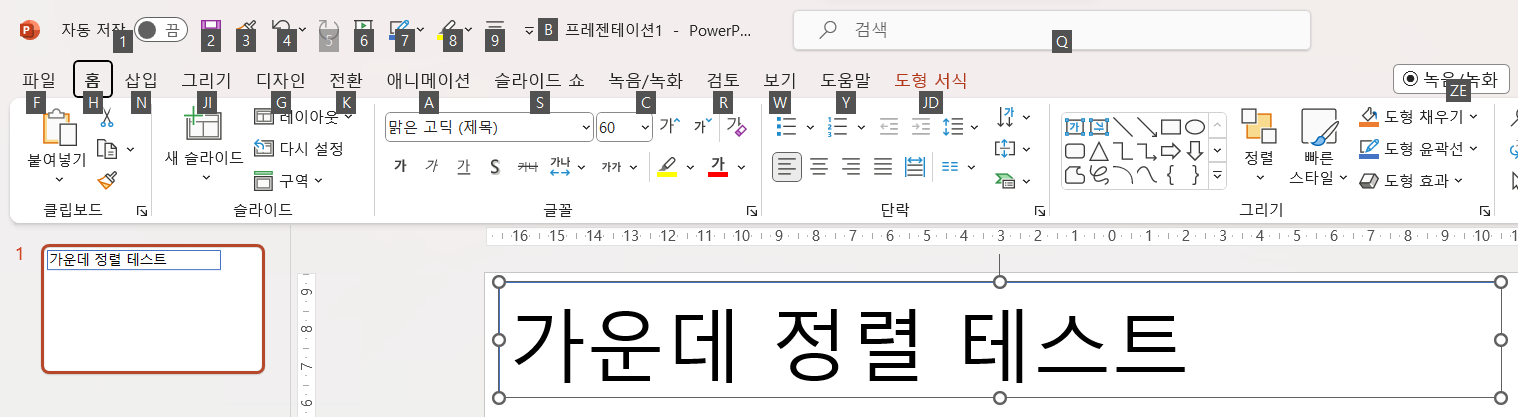Image resolution: width=1518 pixels, height=417 pixels.
Task: Open the line spacing icon
Action: pyautogui.click(x=953, y=126)
